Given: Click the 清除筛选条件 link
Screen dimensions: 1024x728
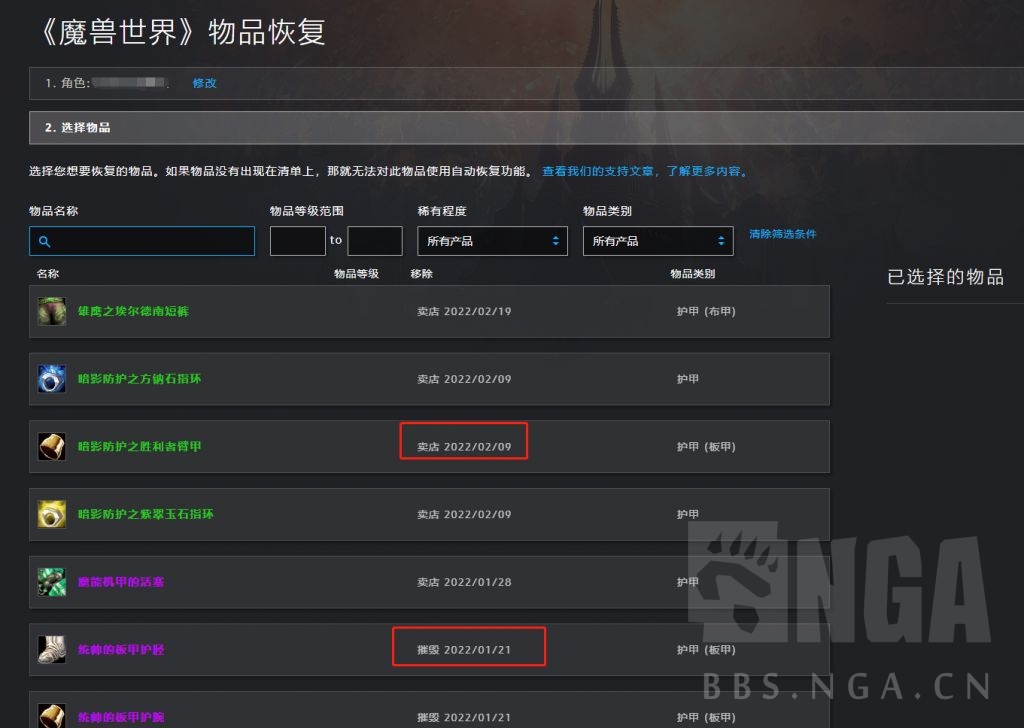Looking at the screenshot, I should [x=782, y=234].
